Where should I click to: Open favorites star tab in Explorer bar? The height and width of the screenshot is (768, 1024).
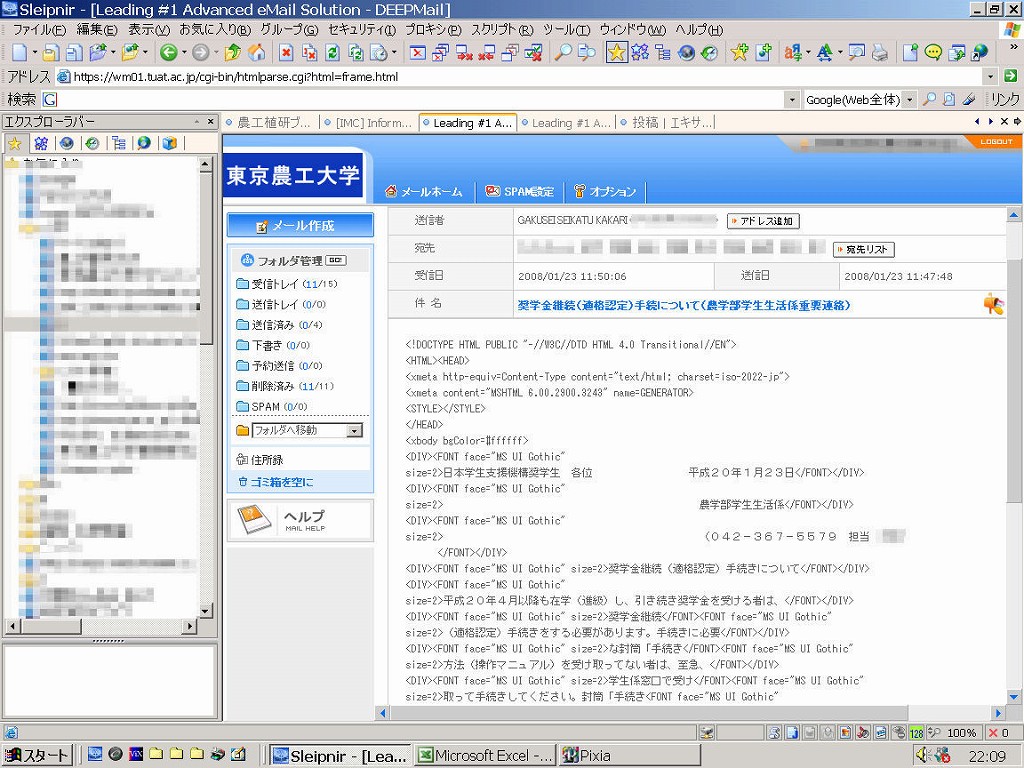(x=14, y=143)
